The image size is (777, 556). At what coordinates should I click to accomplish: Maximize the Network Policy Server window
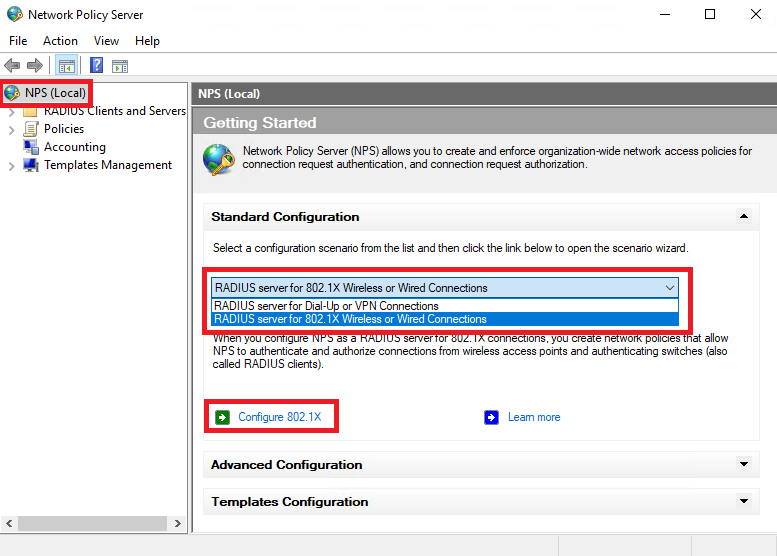point(710,14)
